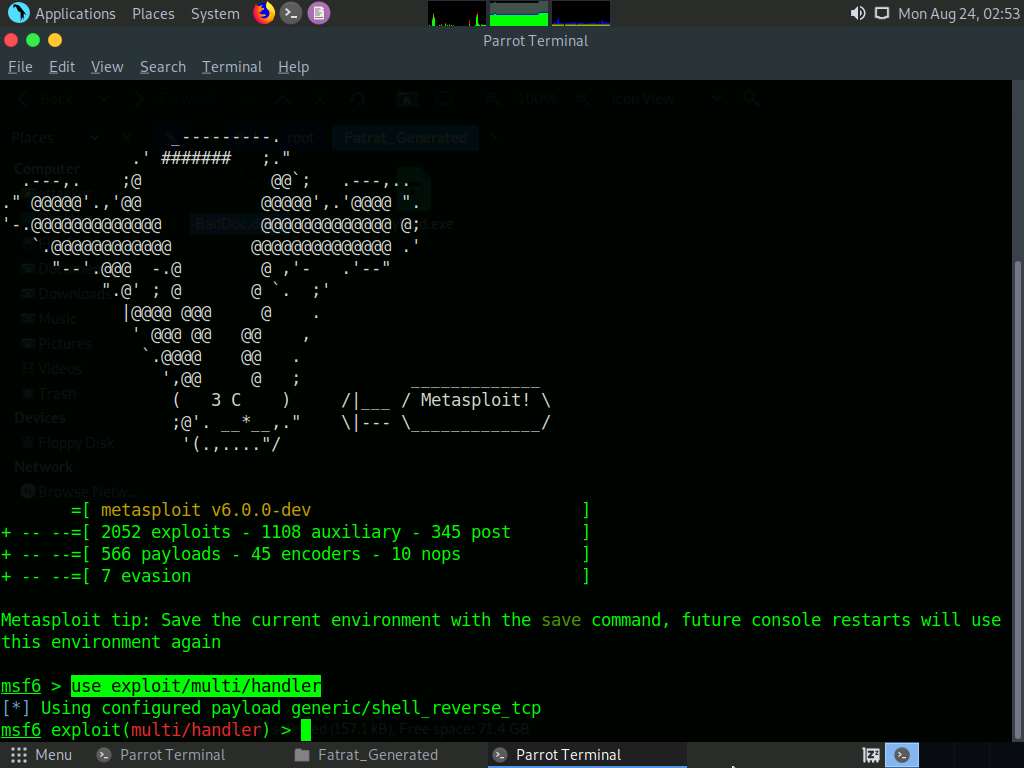Click the folder icon on Fatrat_Generated taskbar item
1024x768 pixels.
[302, 755]
